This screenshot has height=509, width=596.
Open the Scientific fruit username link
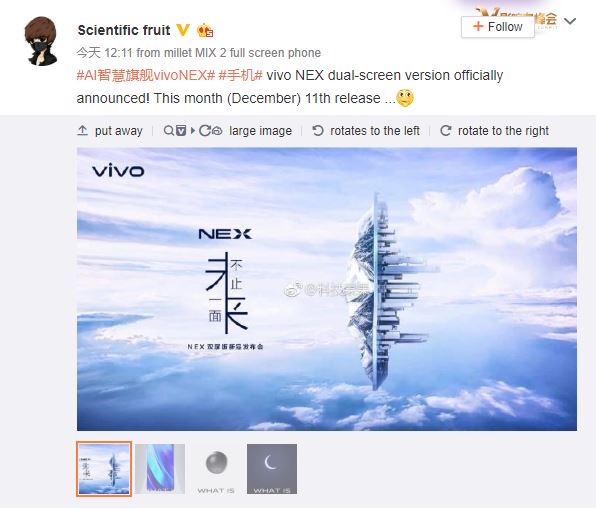tap(124, 30)
